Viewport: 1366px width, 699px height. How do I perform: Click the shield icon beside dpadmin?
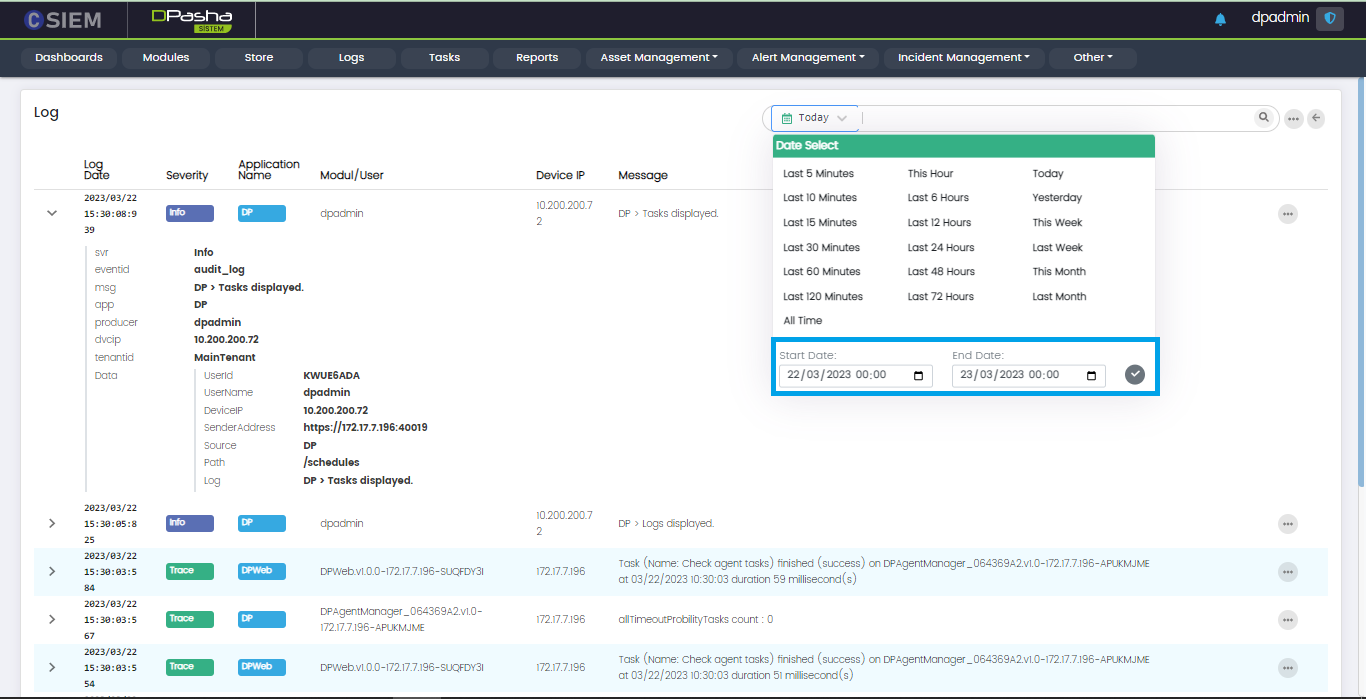pos(1329,18)
